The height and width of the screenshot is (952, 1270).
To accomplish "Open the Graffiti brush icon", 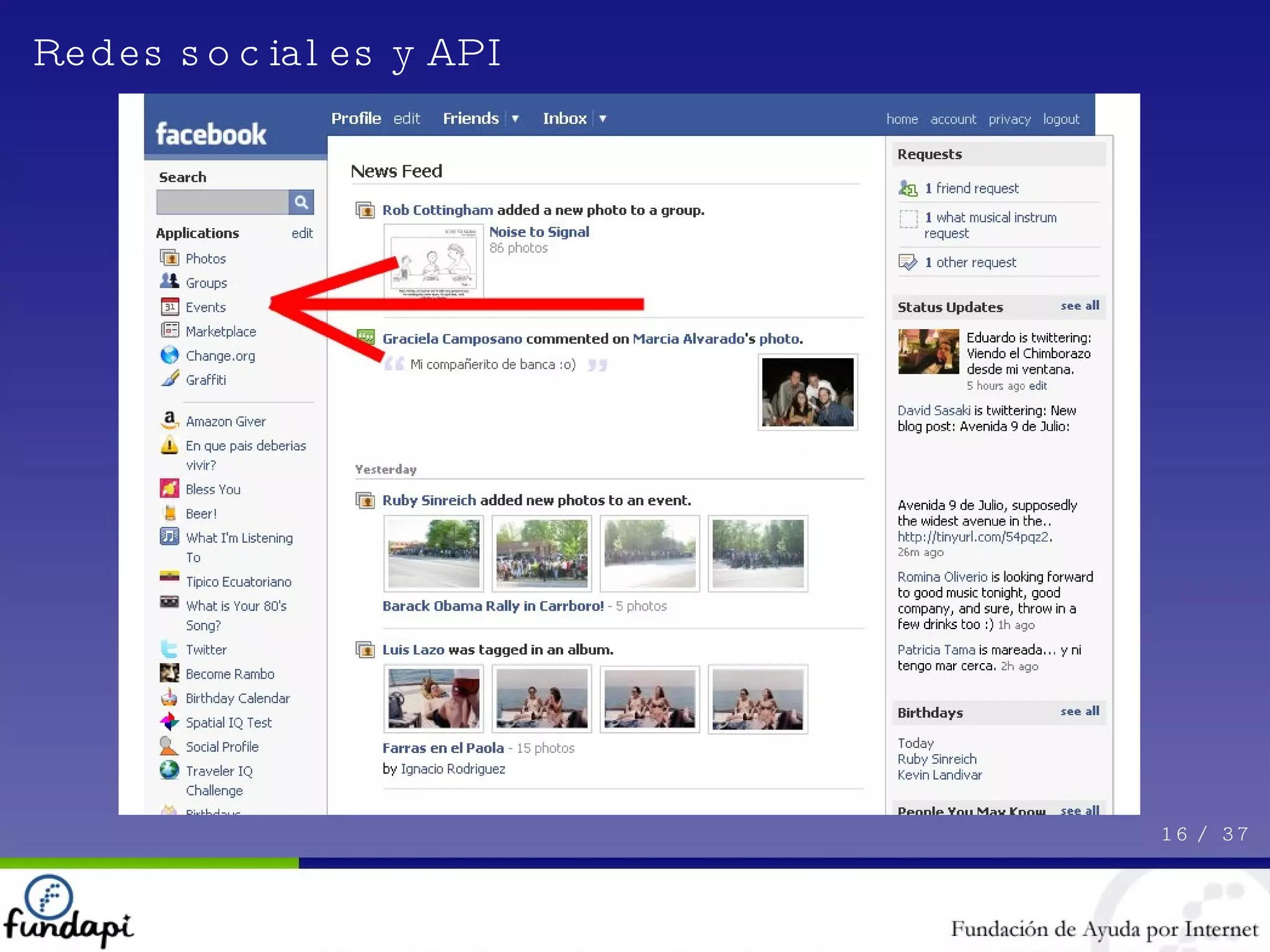I will (169, 379).
